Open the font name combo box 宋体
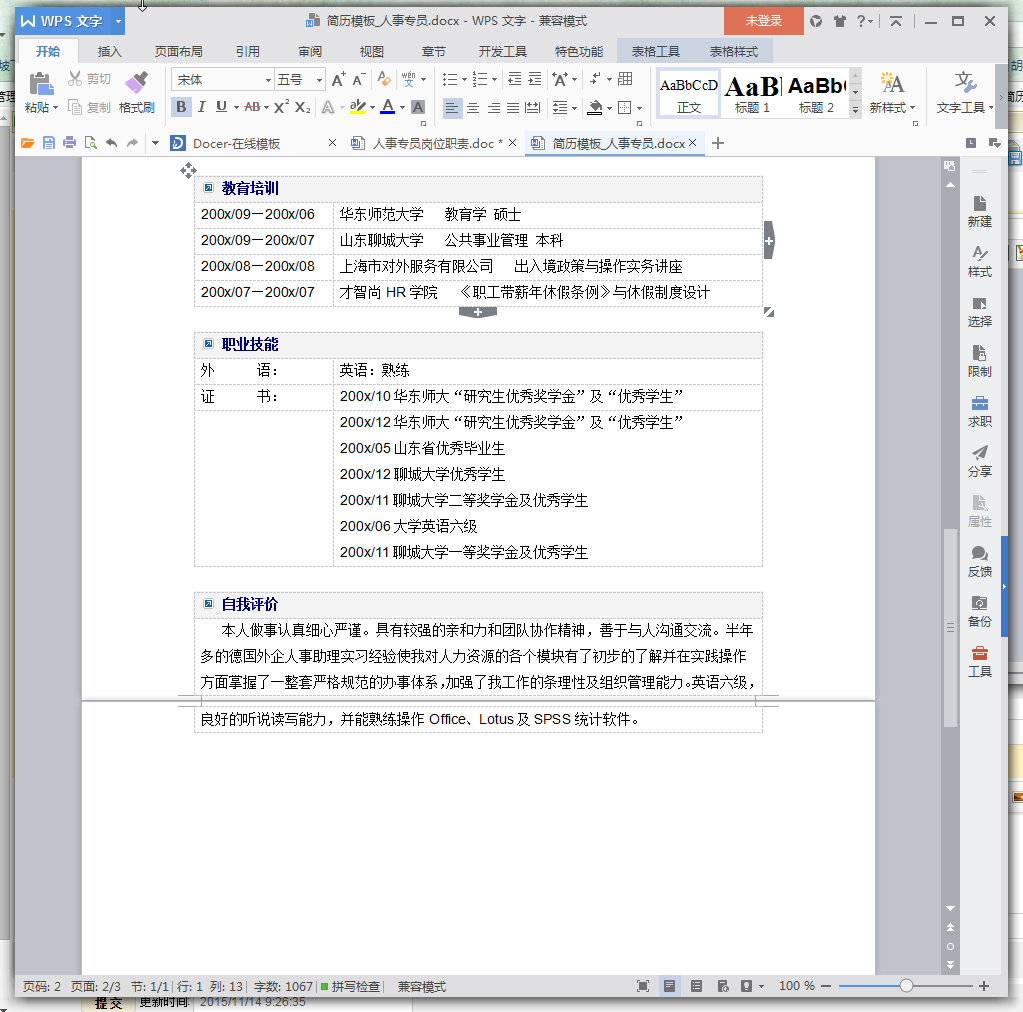The image size is (1023, 1012). coord(222,80)
